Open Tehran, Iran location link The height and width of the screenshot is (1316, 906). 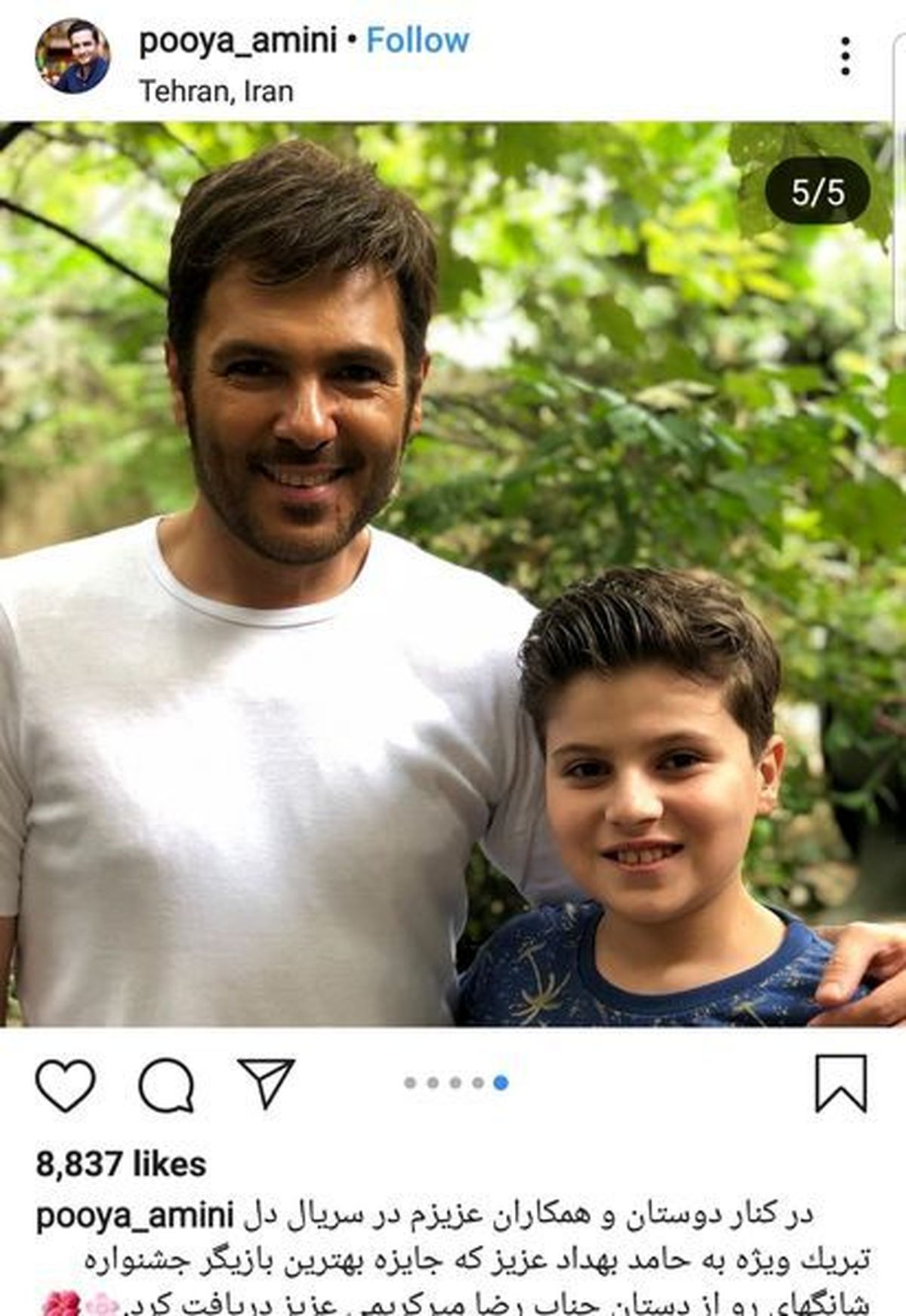point(217,91)
